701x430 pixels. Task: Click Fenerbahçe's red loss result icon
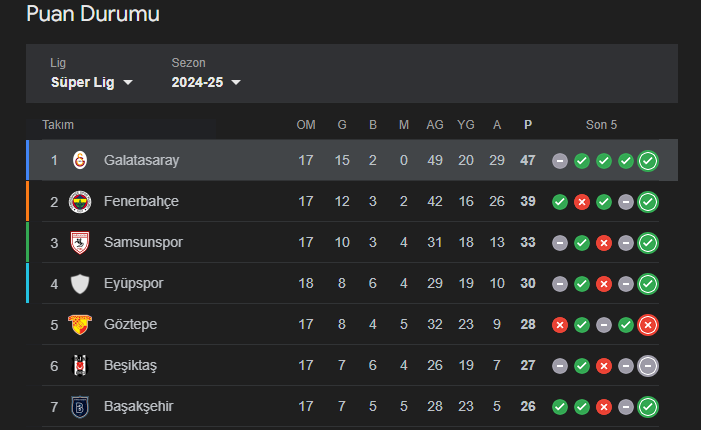tap(582, 202)
